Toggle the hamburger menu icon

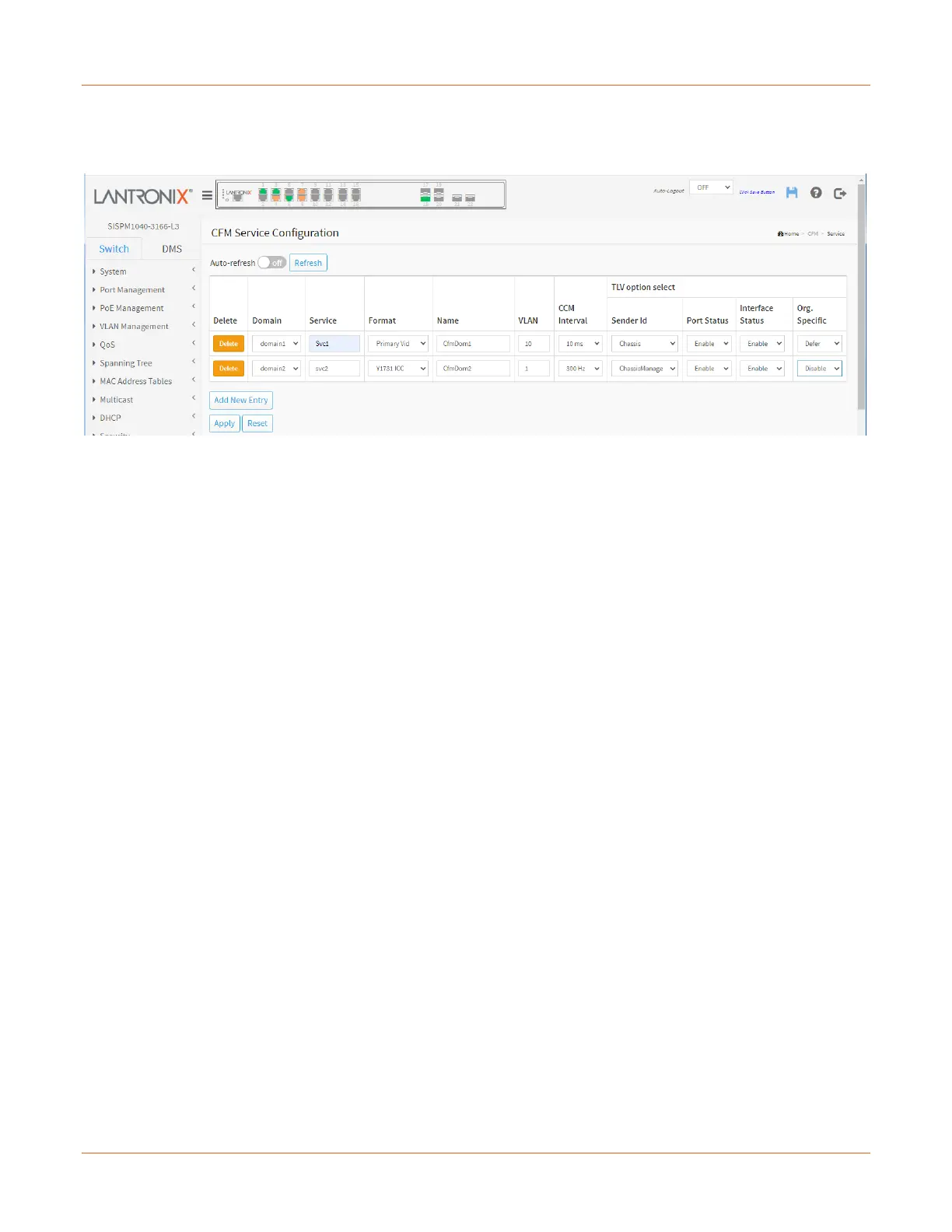click(x=207, y=195)
